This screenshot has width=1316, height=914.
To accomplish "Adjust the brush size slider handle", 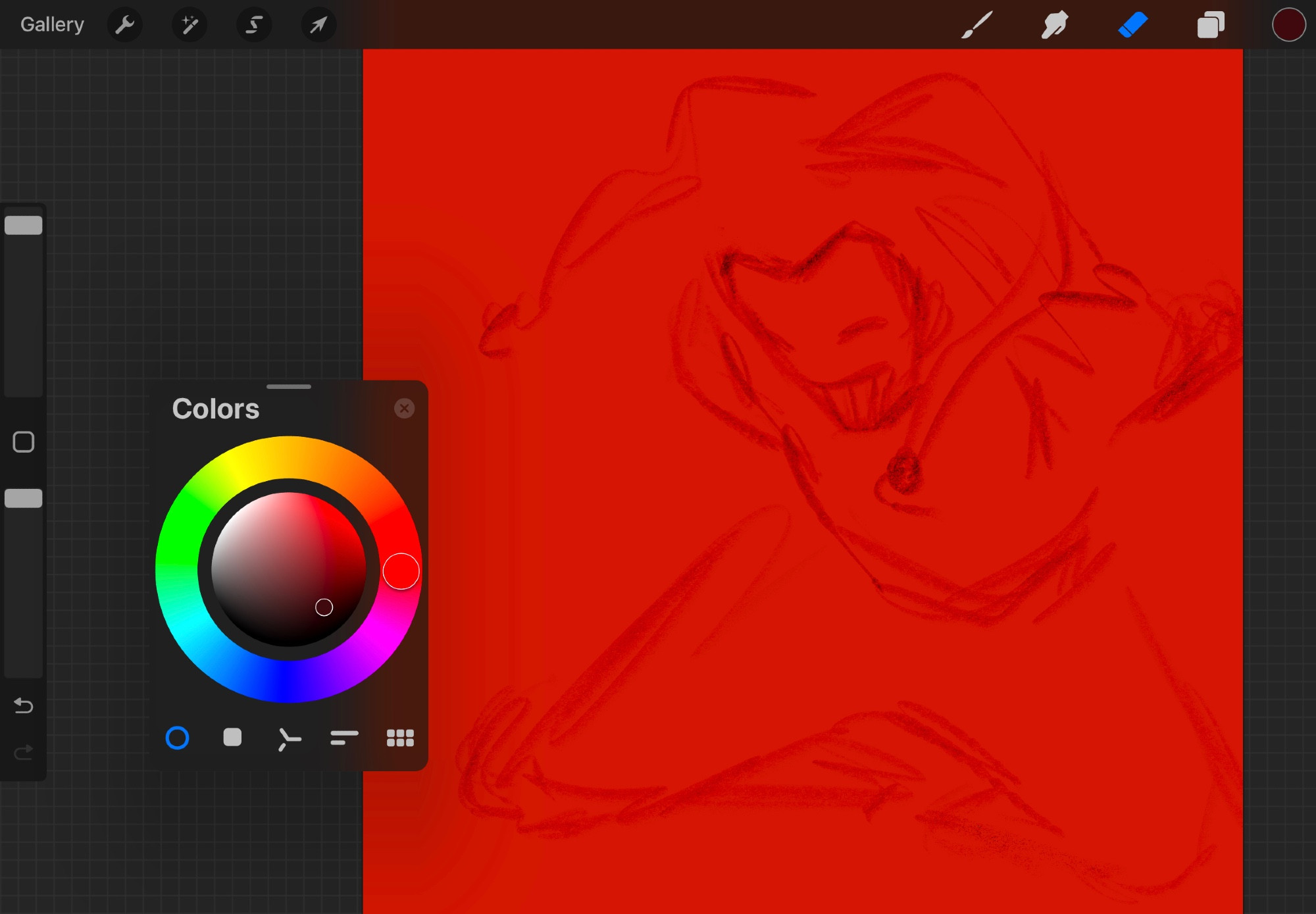I will pos(24,225).
